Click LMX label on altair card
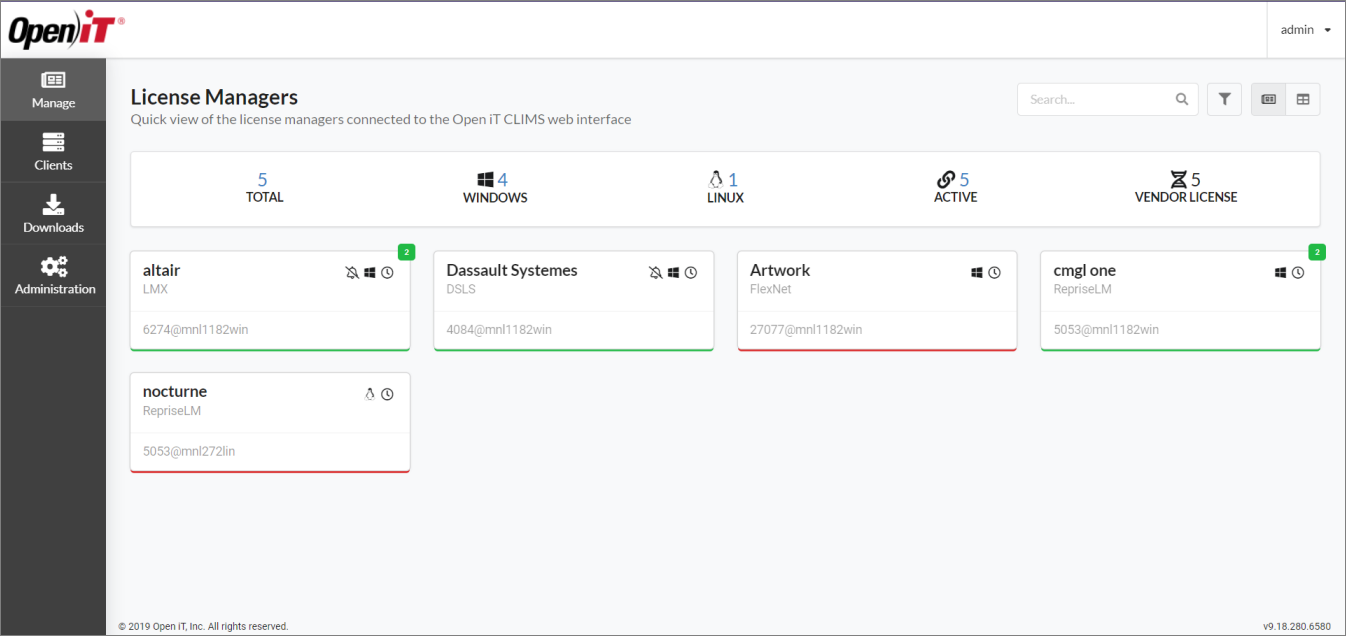This screenshot has height=636, width=1346. 154,289
